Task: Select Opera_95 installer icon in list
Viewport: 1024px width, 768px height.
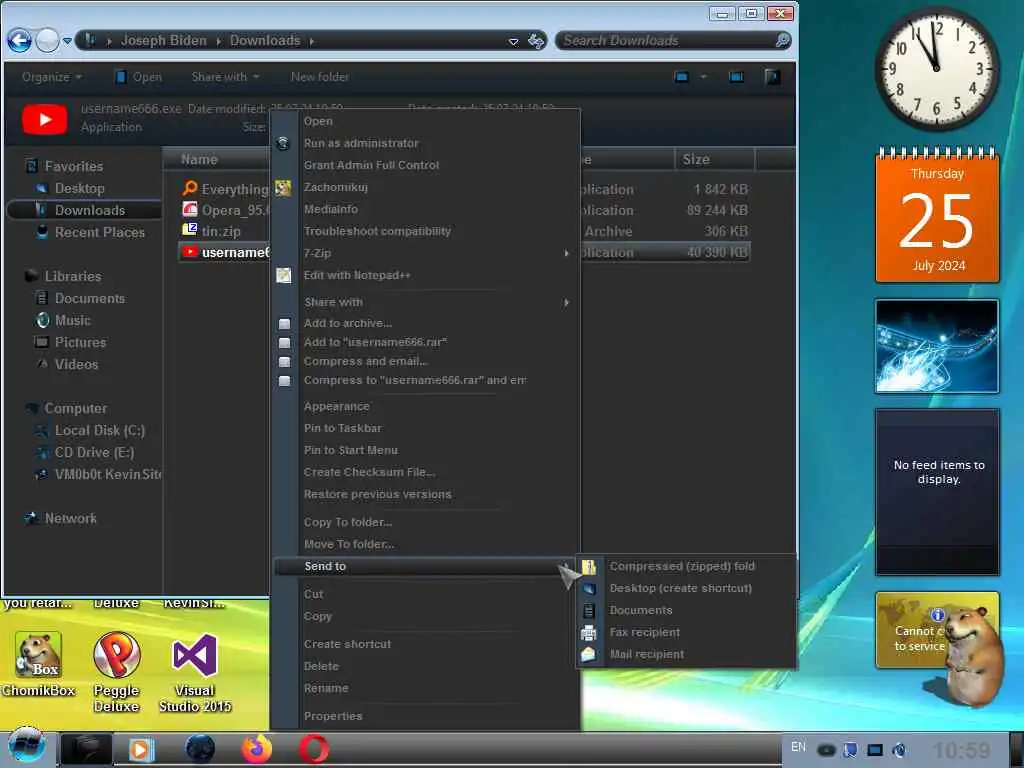Action: click(190, 210)
